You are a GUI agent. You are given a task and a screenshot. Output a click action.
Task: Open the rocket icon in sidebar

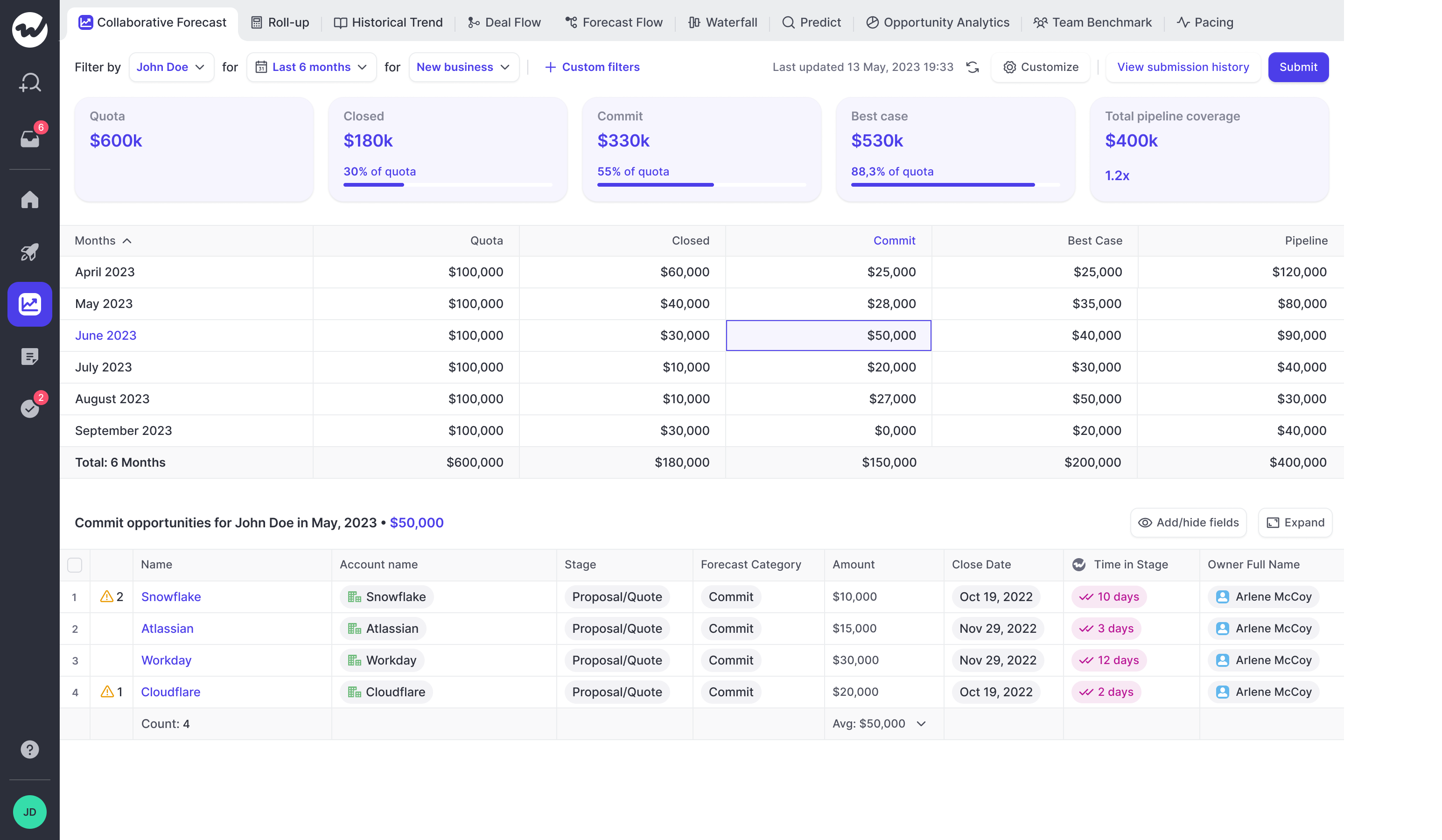30,252
